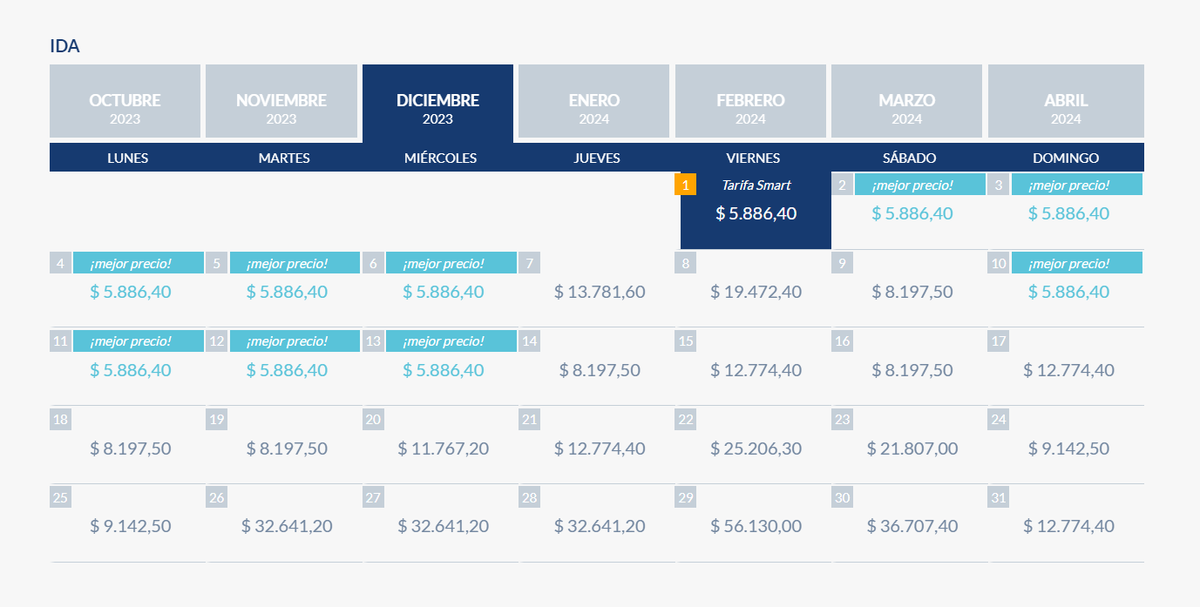The height and width of the screenshot is (607, 1200).
Task: Go to the Febrero 2024 tab
Action: (750, 102)
